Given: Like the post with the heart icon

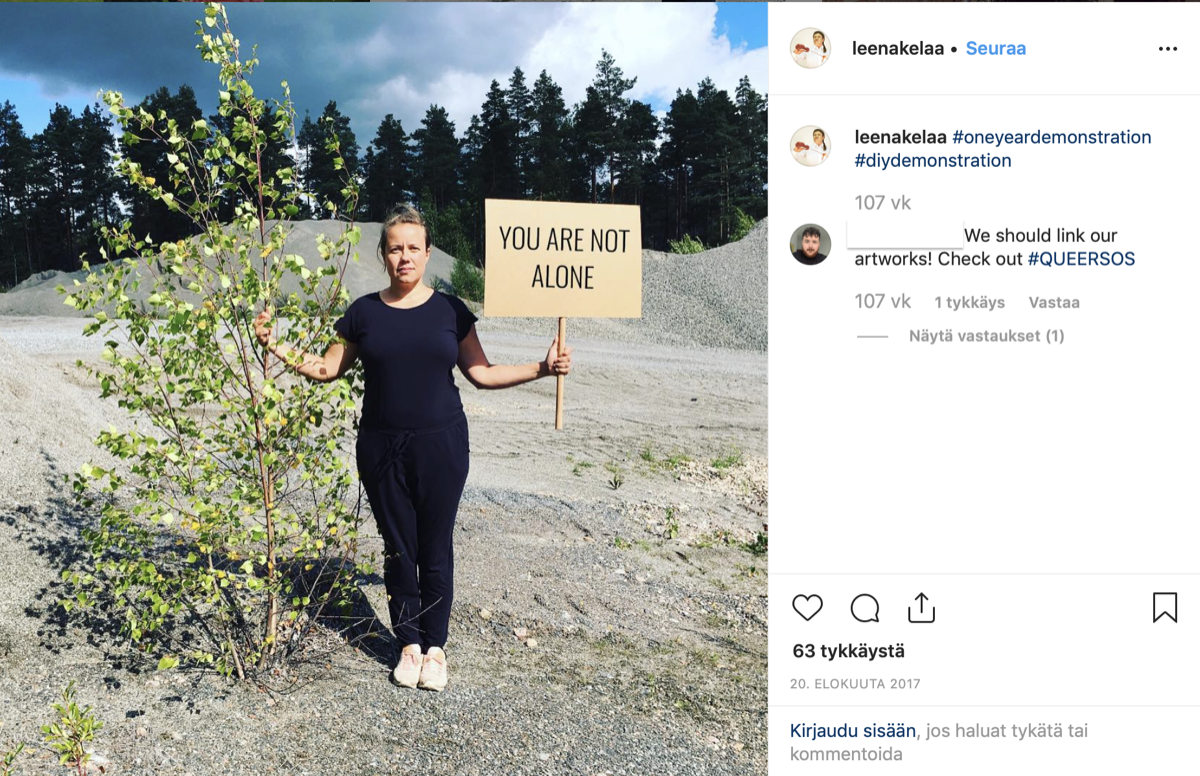Looking at the screenshot, I should (807, 607).
